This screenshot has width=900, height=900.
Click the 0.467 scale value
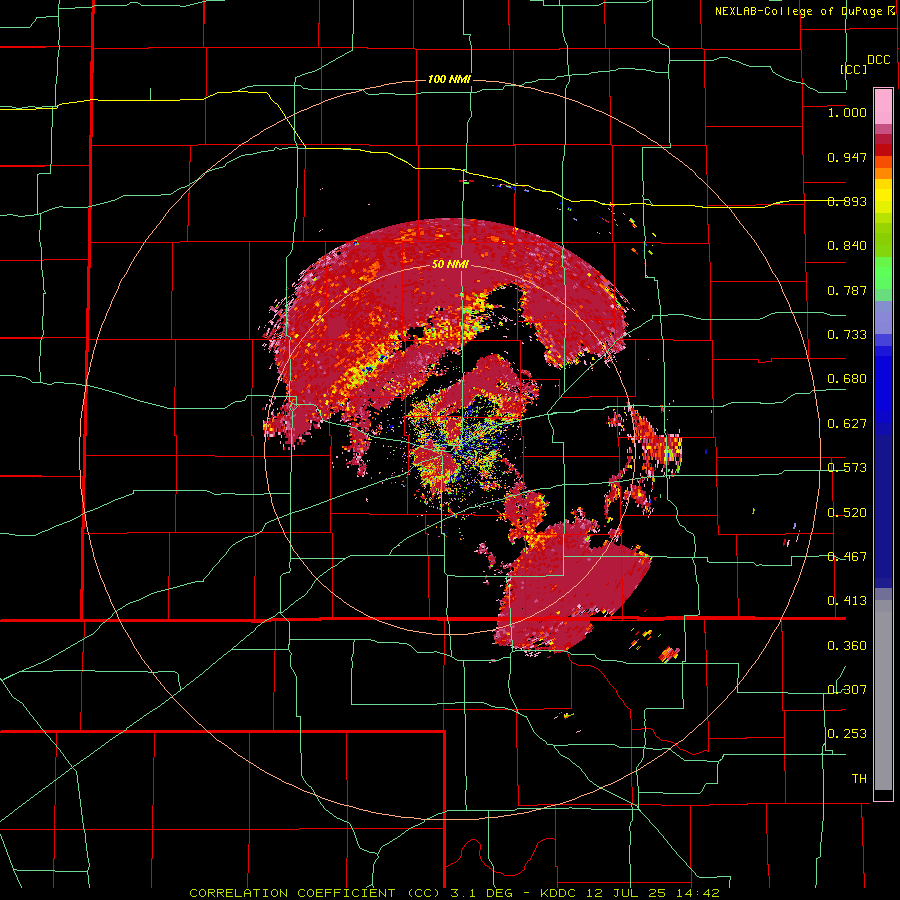(847, 557)
